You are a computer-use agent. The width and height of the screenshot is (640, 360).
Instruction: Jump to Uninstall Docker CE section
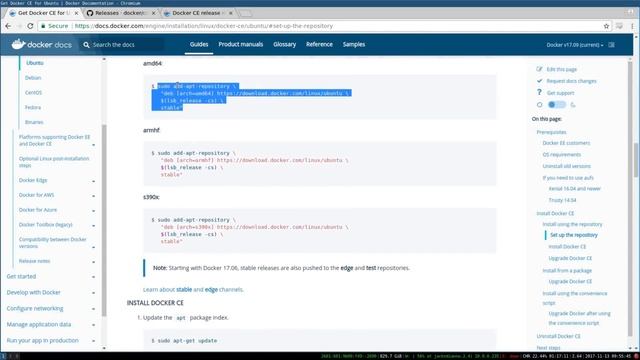click(558, 336)
